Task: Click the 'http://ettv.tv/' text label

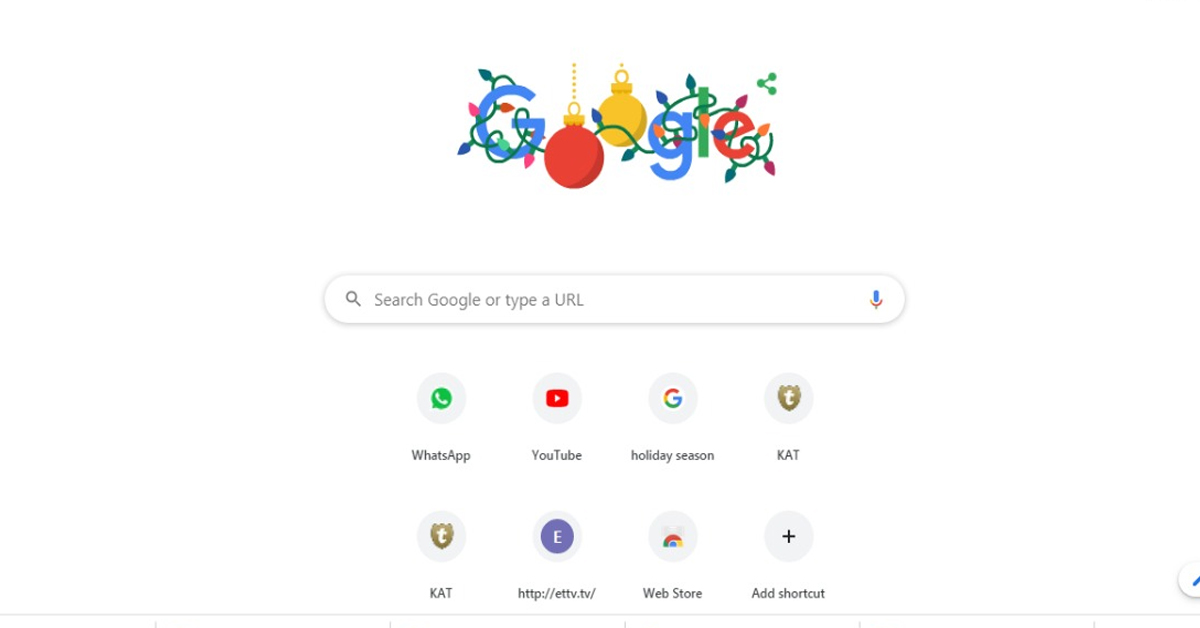Action: click(557, 593)
